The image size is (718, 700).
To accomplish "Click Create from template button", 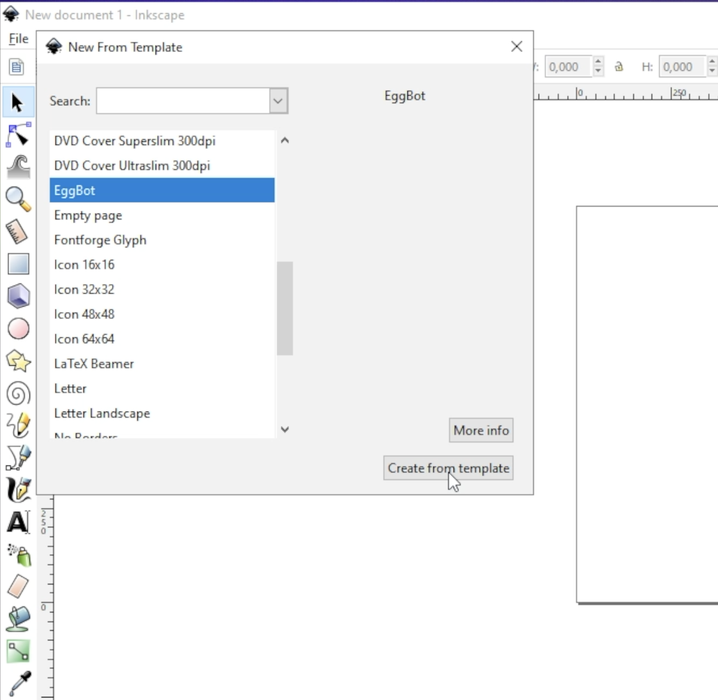I will click(448, 468).
